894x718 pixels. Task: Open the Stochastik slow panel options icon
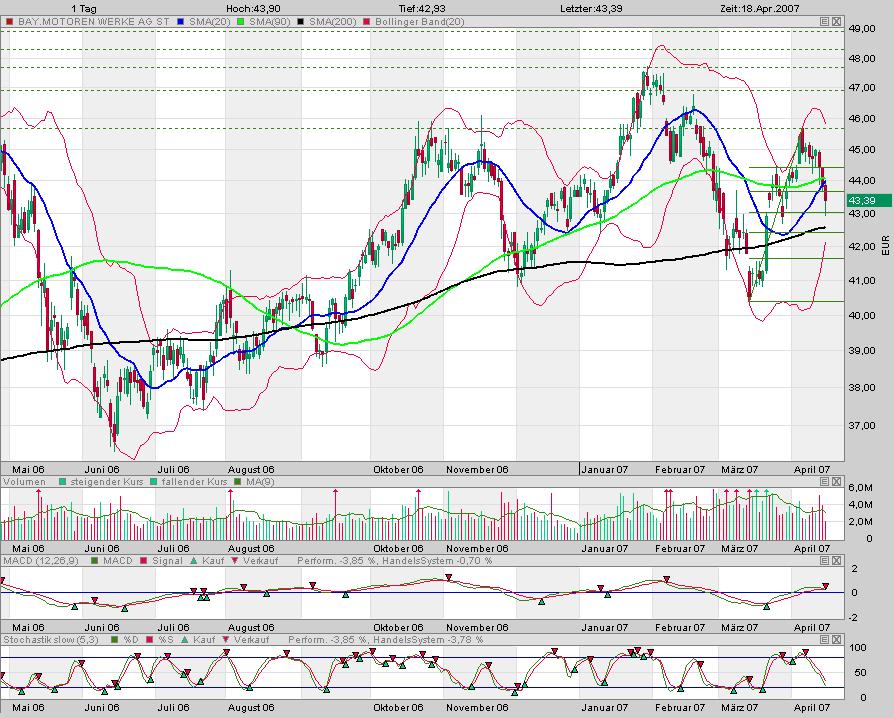(x=824, y=639)
